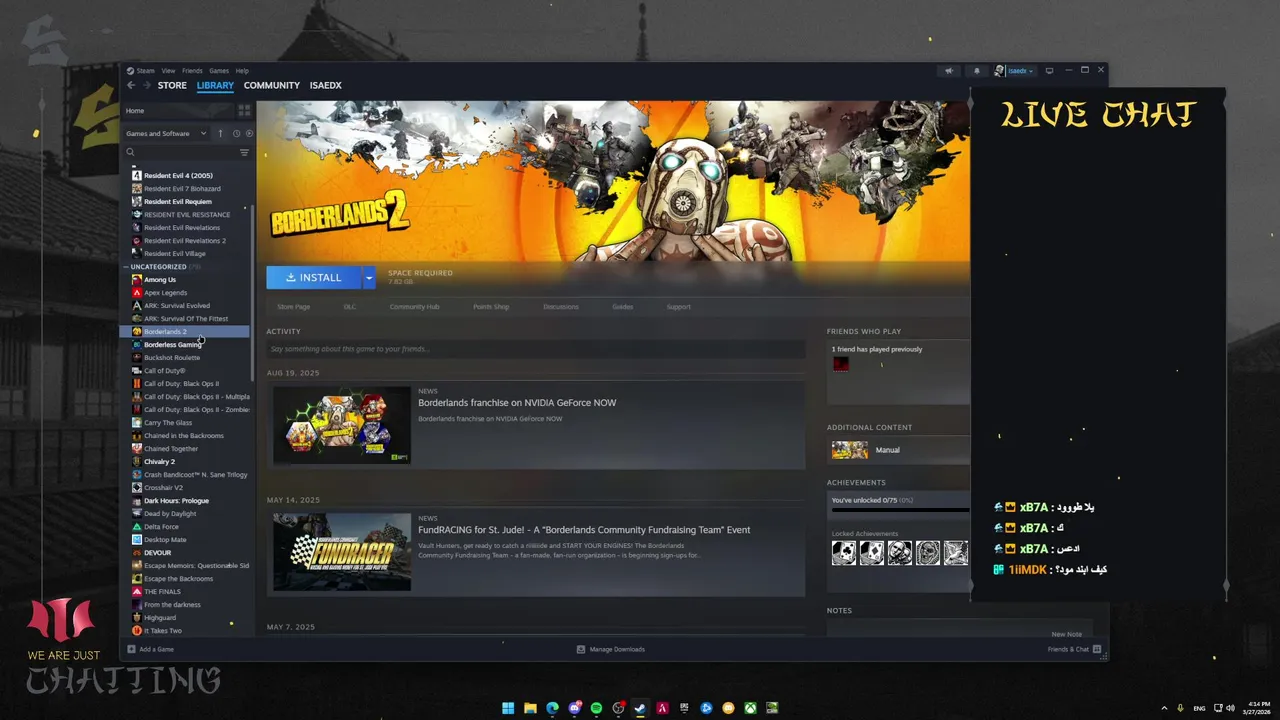Viewport: 1280px width, 720px height.
Task: Go back with the Steam back arrow
Action: (131, 86)
